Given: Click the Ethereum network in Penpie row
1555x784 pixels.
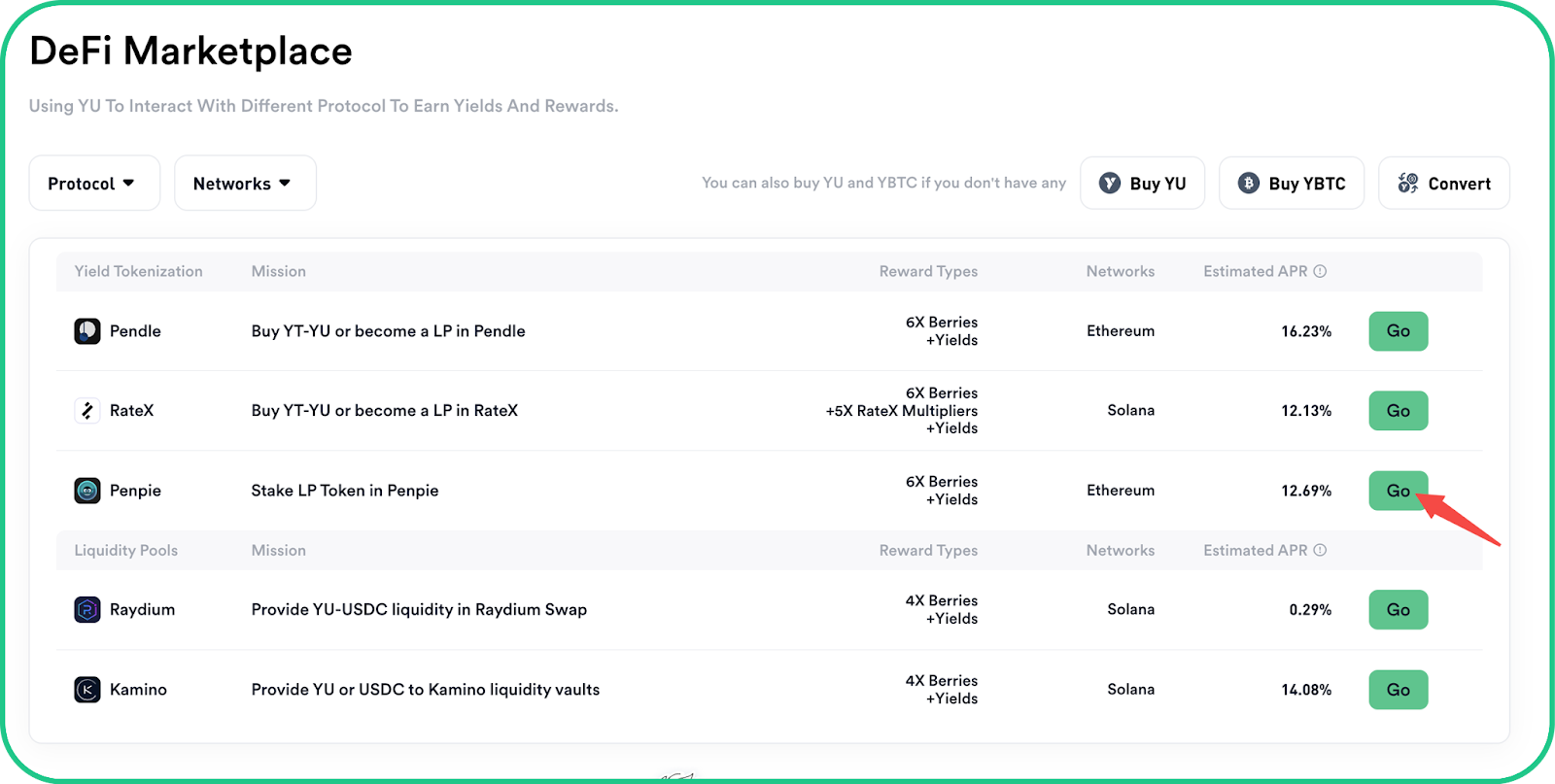Looking at the screenshot, I should 1121,491.
